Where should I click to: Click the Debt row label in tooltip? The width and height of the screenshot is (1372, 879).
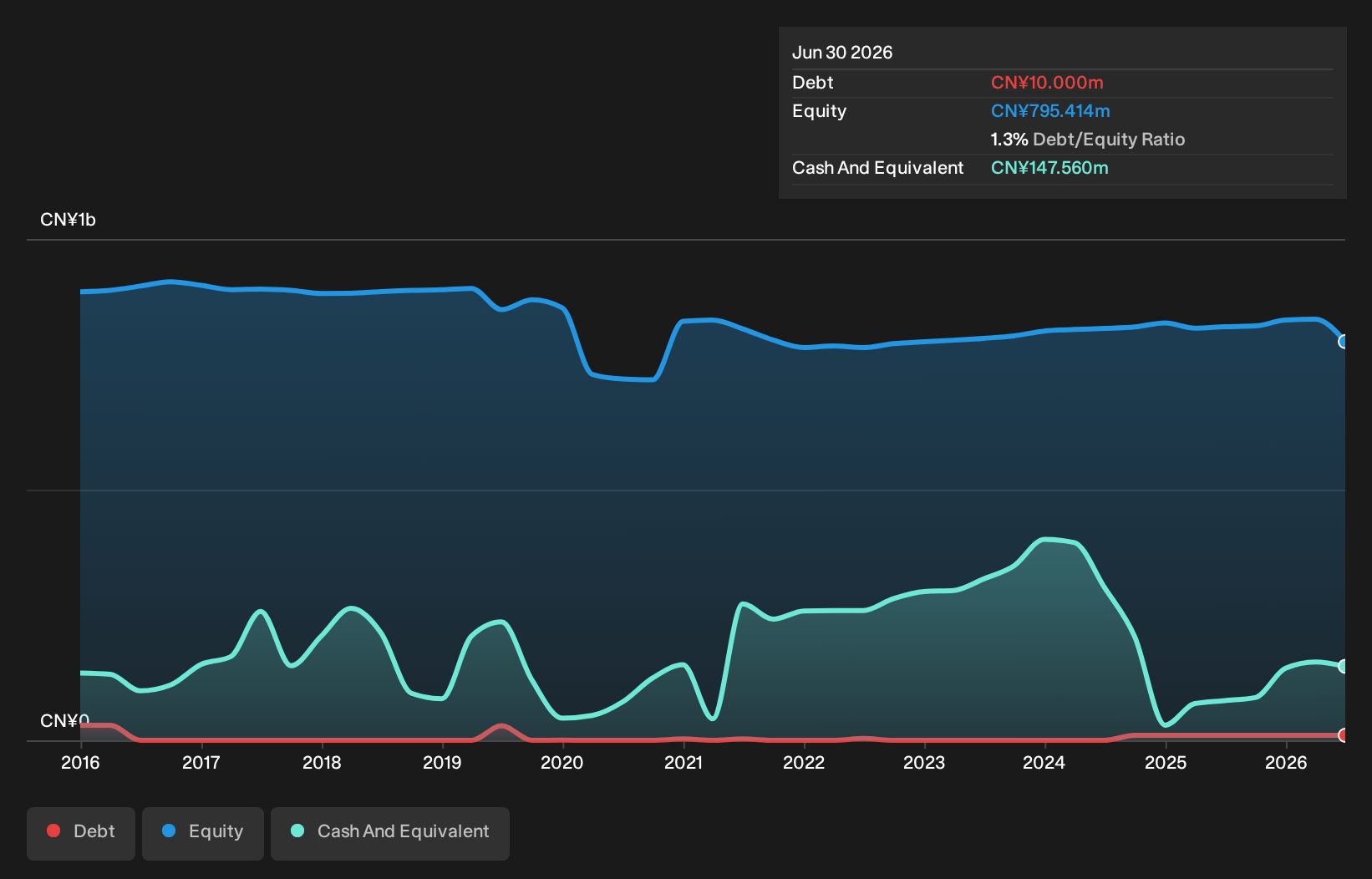click(813, 83)
